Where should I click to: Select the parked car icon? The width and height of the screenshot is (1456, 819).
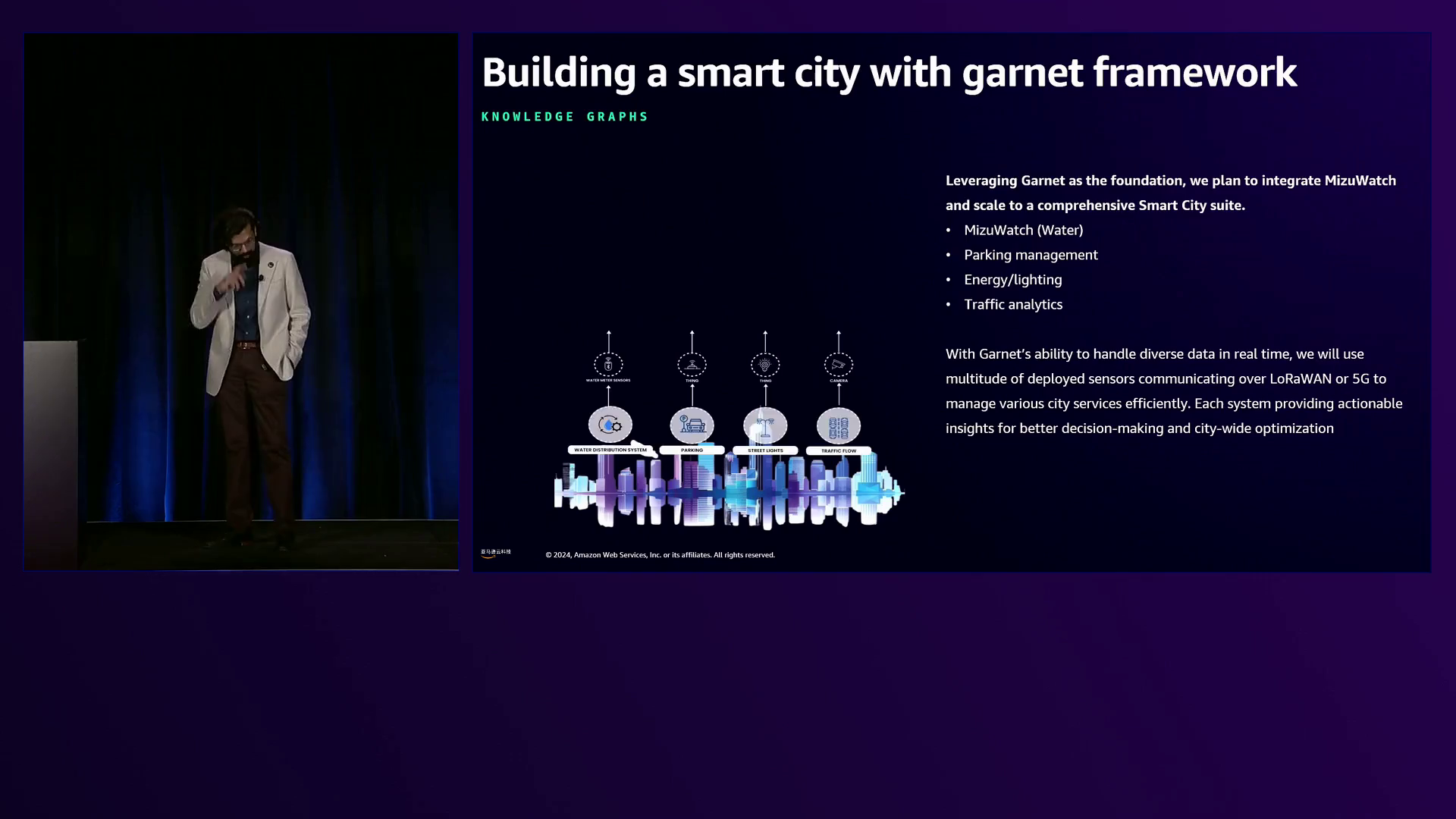pyautogui.click(x=692, y=425)
